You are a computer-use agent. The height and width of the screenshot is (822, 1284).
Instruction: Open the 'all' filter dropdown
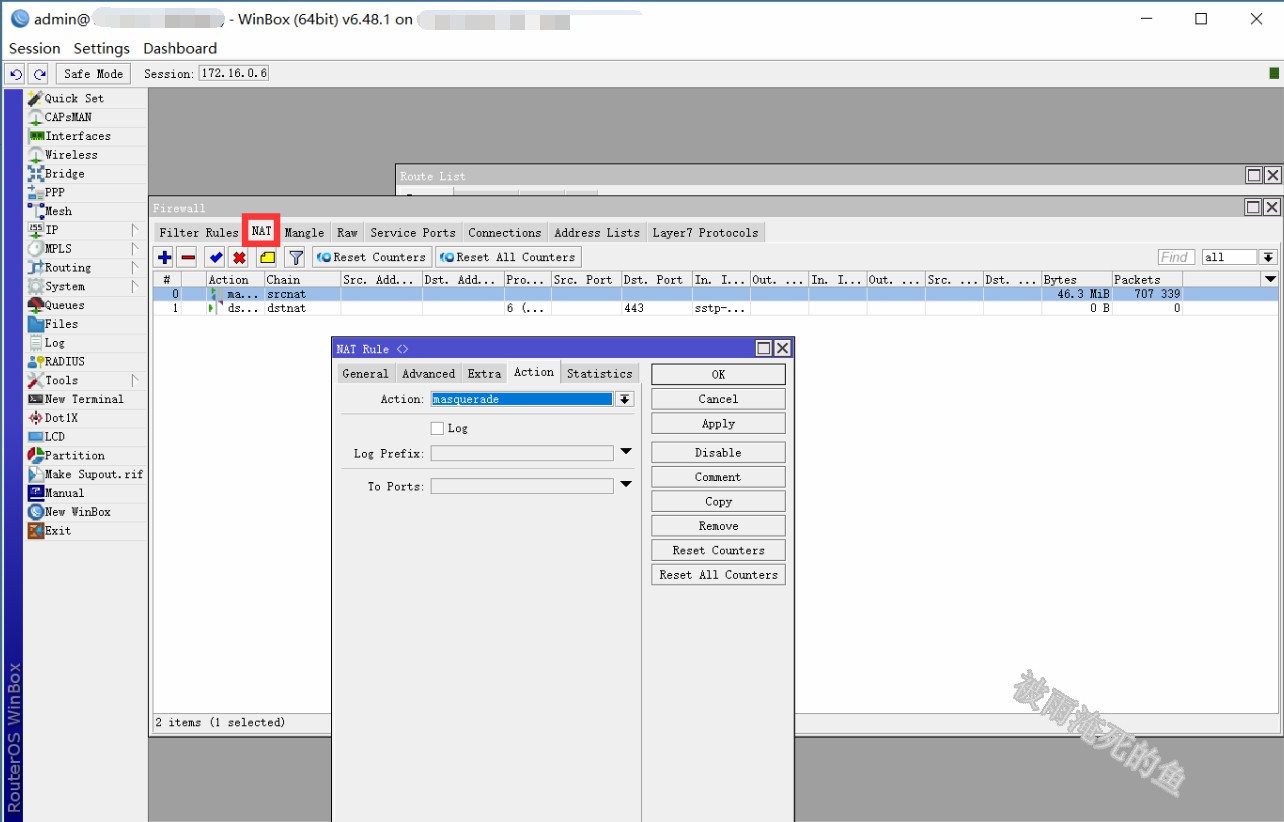point(1268,257)
